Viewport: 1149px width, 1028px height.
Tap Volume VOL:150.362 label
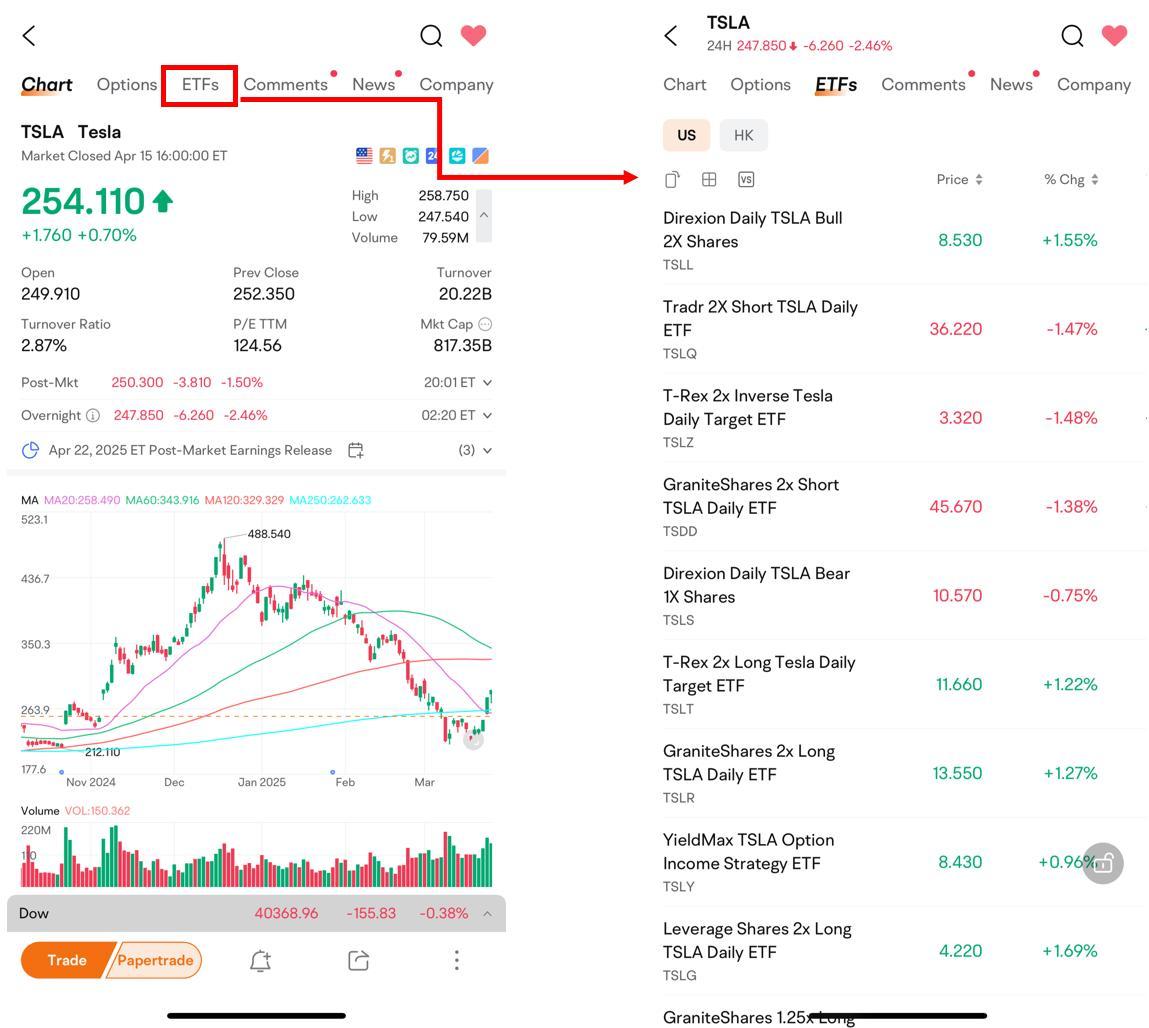point(75,810)
